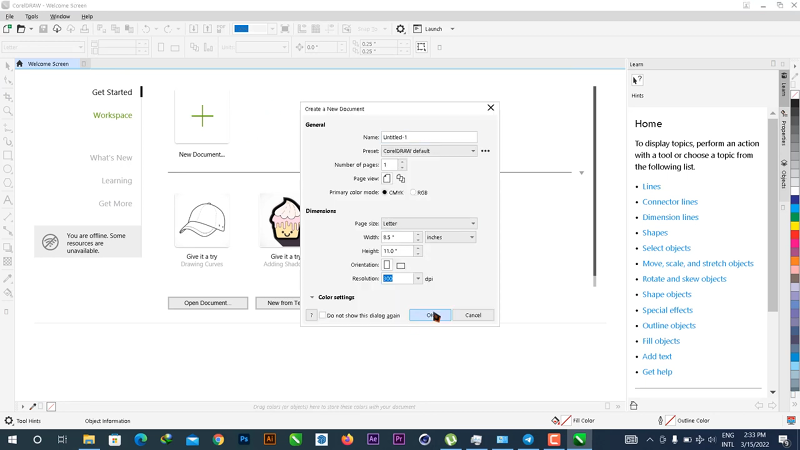800x450 pixels.
Task: Select the Get Started section
Action: 112,92
